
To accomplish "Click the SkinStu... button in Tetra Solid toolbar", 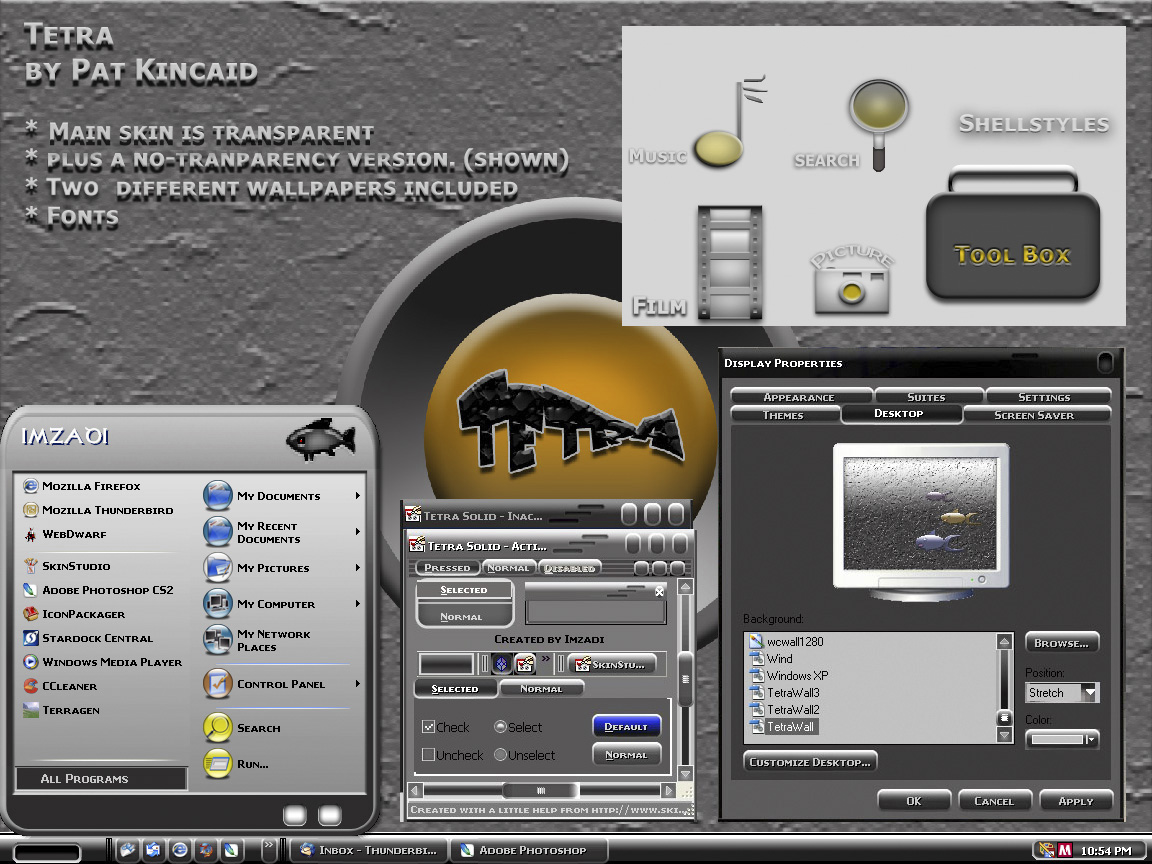I will pos(611,664).
